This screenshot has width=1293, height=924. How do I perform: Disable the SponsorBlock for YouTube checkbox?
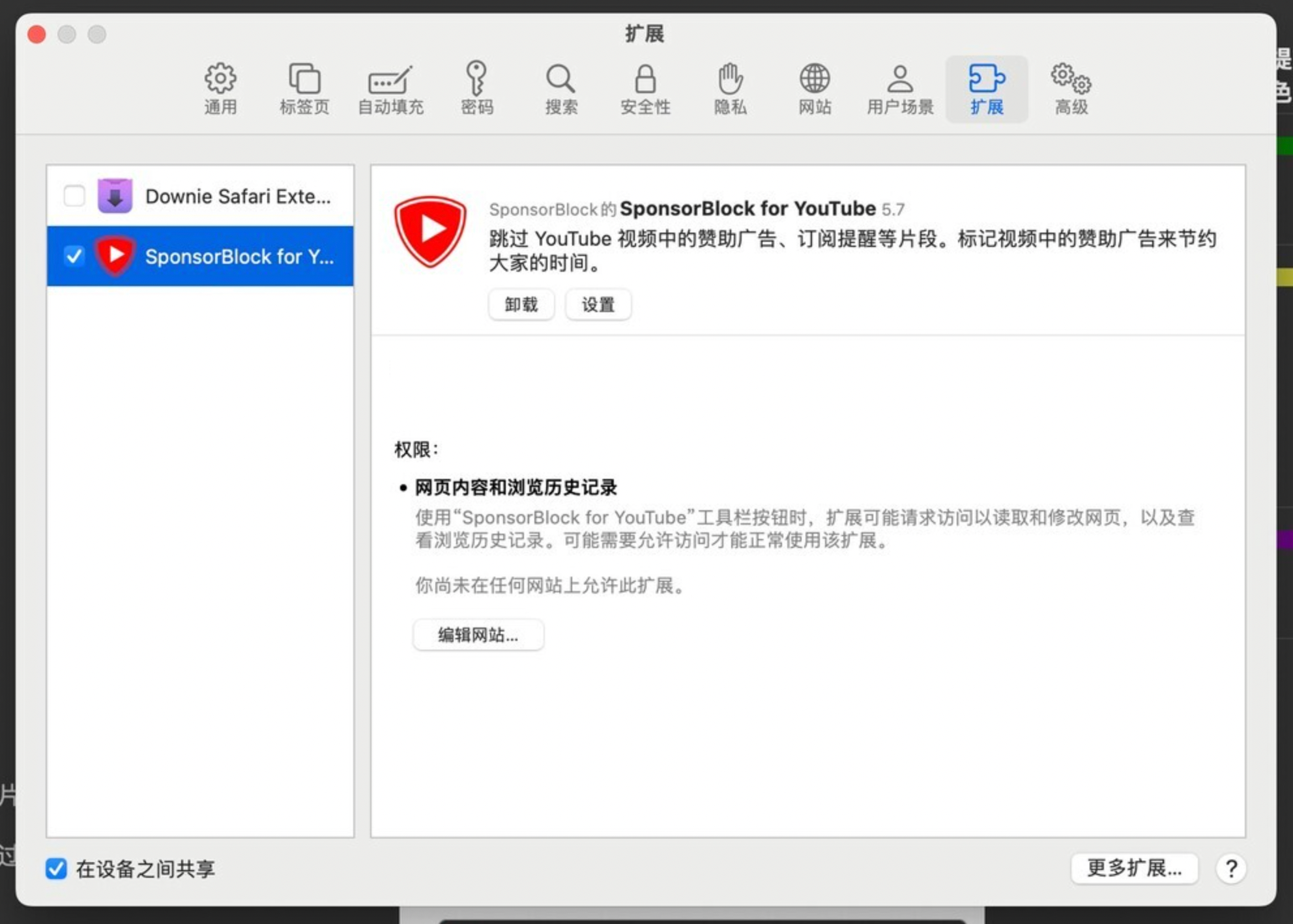(x=74, y=256)
